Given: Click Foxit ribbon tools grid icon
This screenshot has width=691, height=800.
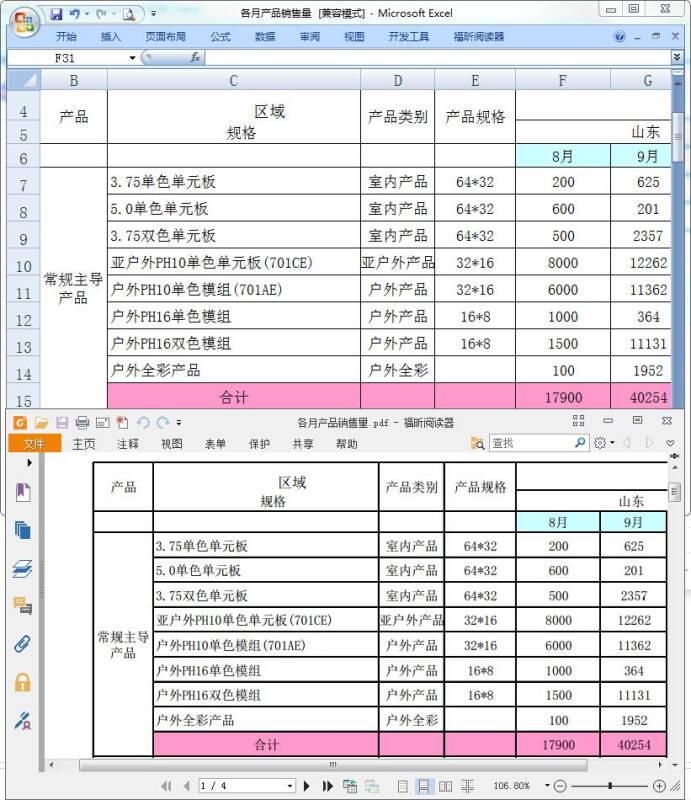Looking at the screenshot, I should tap(578, 420).
